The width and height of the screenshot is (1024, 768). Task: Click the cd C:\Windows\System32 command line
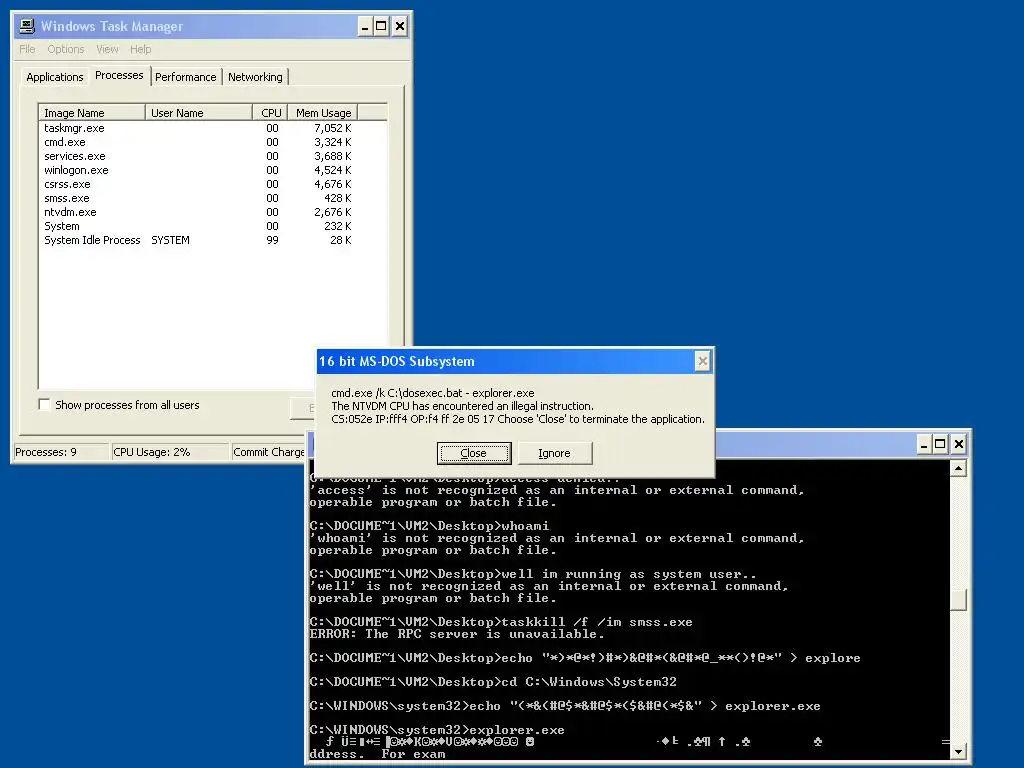tap(493, 682)
